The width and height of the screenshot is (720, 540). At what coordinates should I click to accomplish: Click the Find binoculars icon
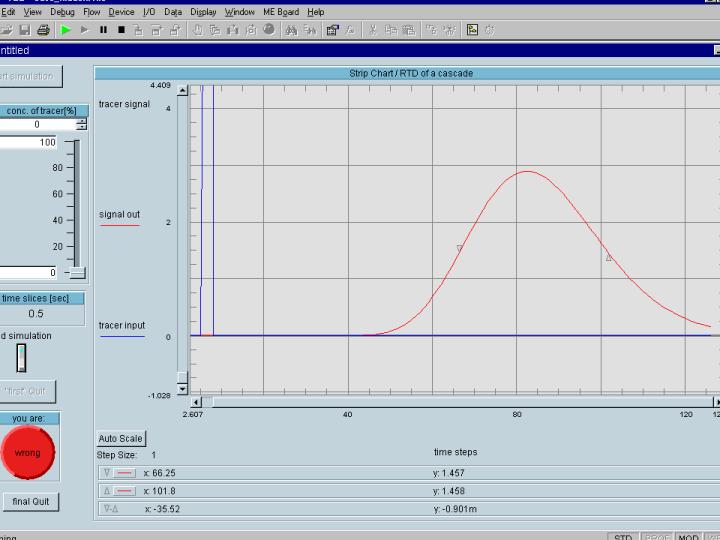pyautogui.click(x=291, y=30)
